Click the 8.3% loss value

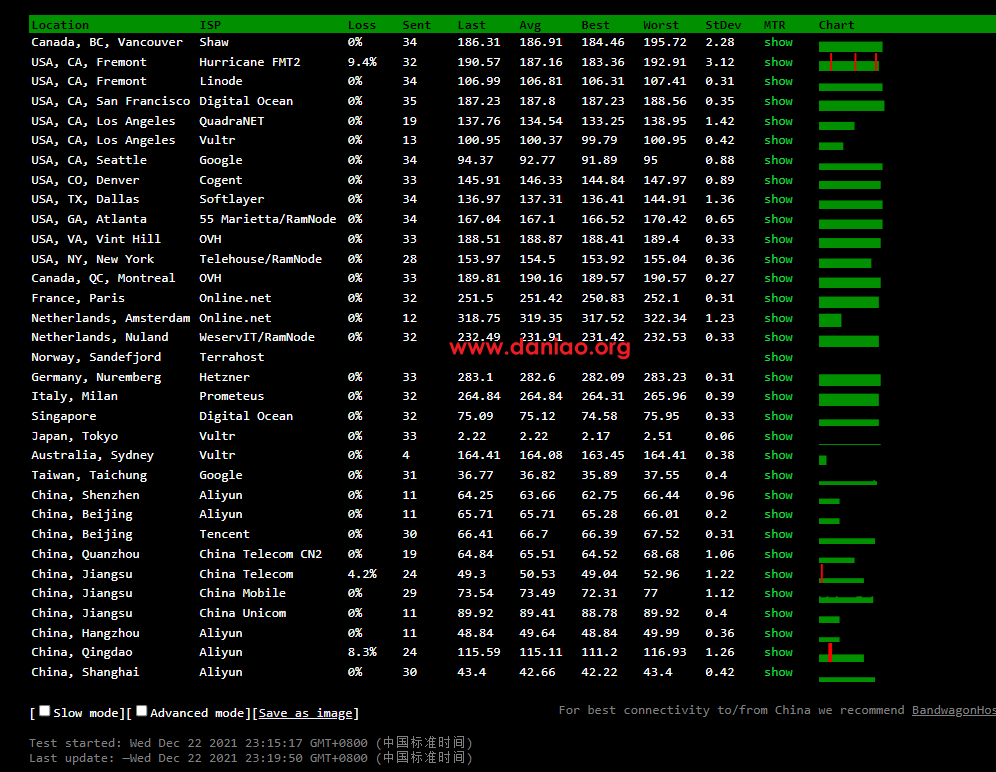tap(362, 652)
